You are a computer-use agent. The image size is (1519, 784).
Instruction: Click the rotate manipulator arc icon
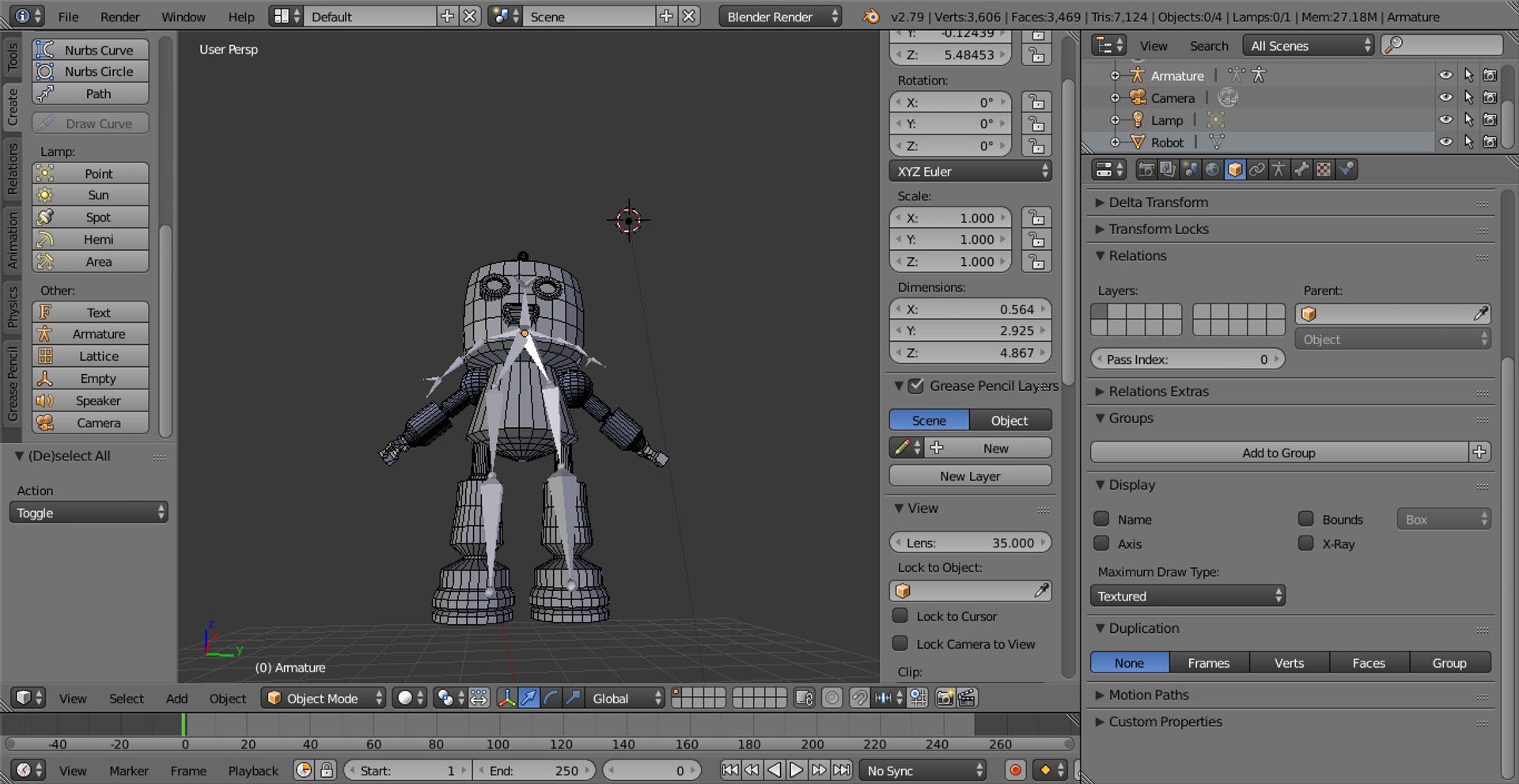551,698
